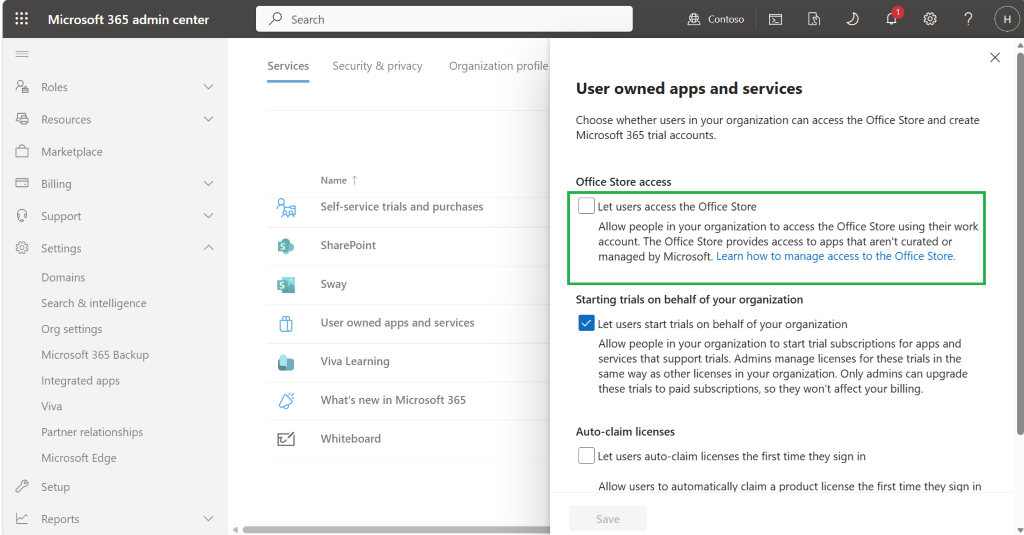Open Viva in sidebar
Viewport: 1024px width, 535px height.
pos(52,406)
